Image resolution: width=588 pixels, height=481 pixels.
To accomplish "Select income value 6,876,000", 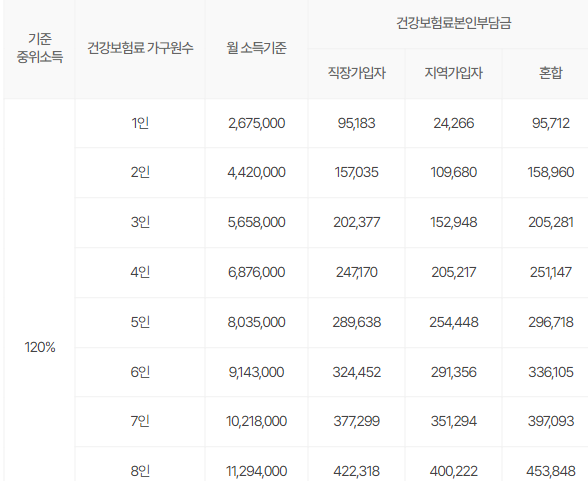I will [x=256, y=272].
